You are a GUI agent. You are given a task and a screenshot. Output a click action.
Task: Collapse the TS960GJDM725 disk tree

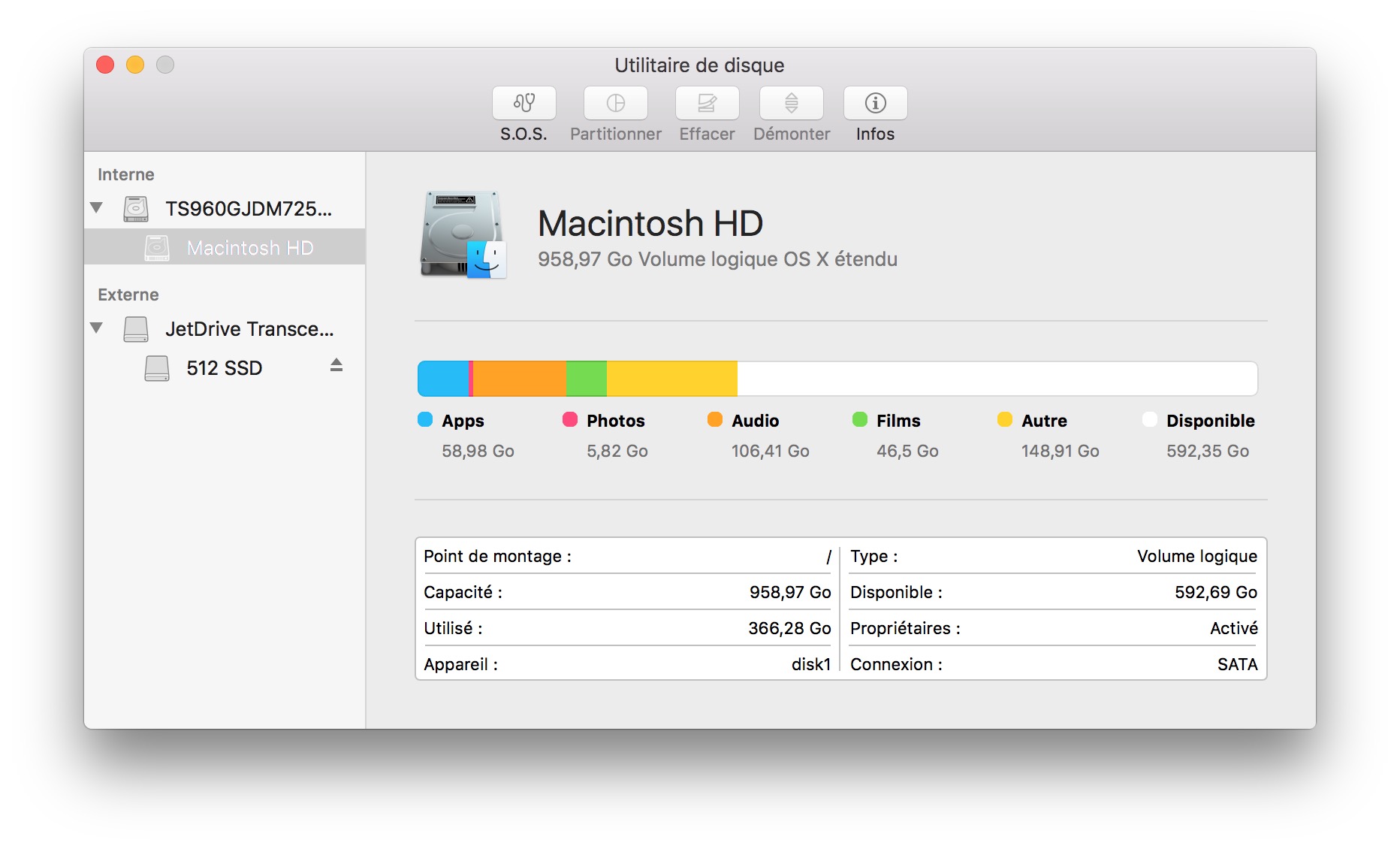(96, 207)
